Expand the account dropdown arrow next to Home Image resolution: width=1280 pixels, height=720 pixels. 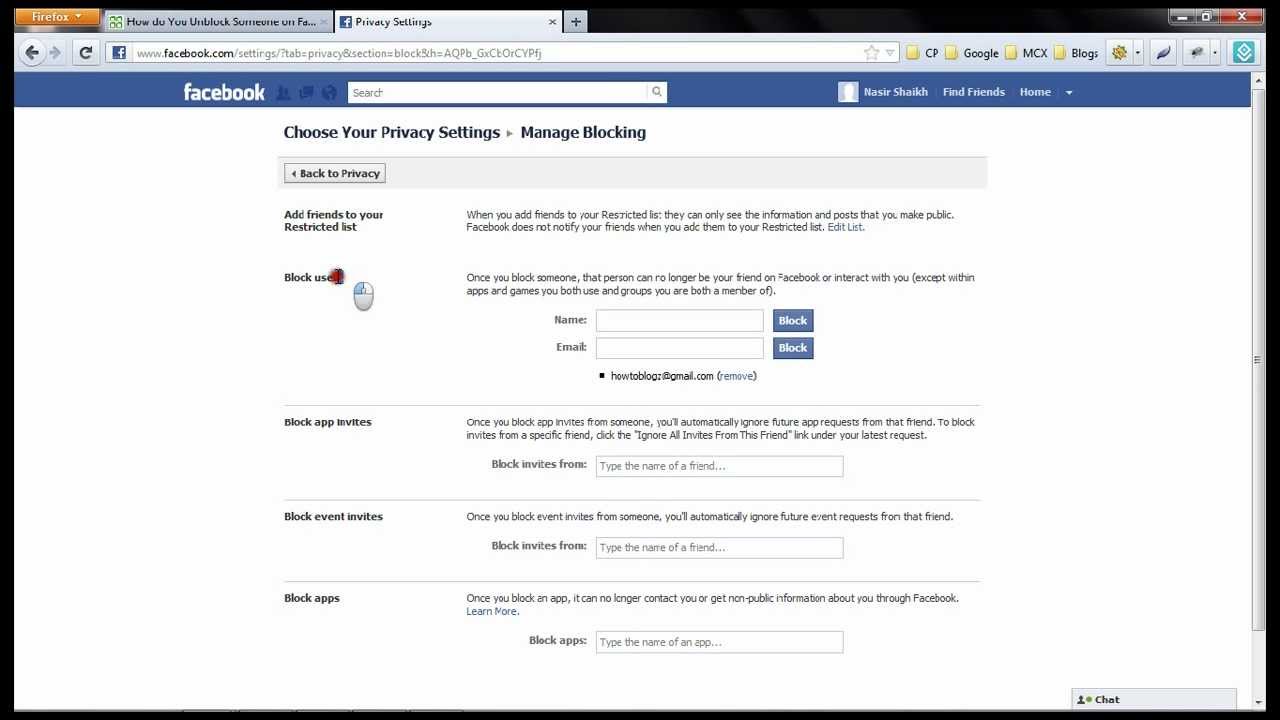(x=1068, y=92)
